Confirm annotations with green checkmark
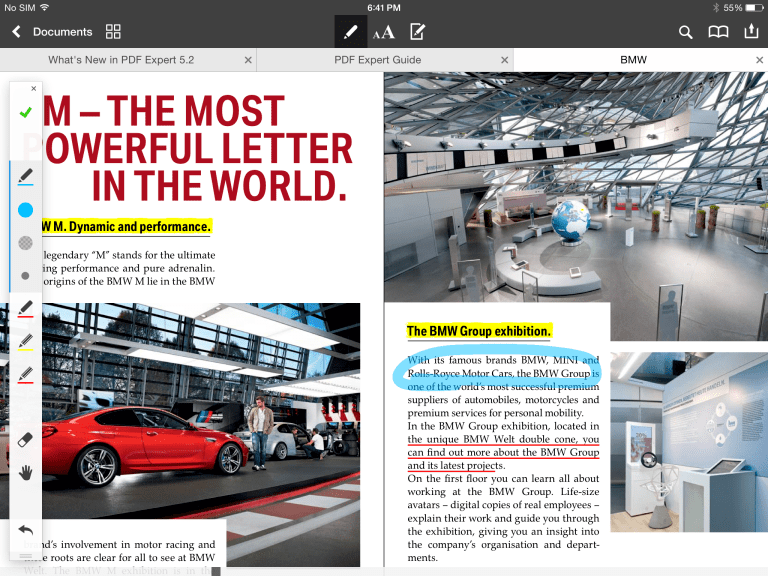 (25, 113)
